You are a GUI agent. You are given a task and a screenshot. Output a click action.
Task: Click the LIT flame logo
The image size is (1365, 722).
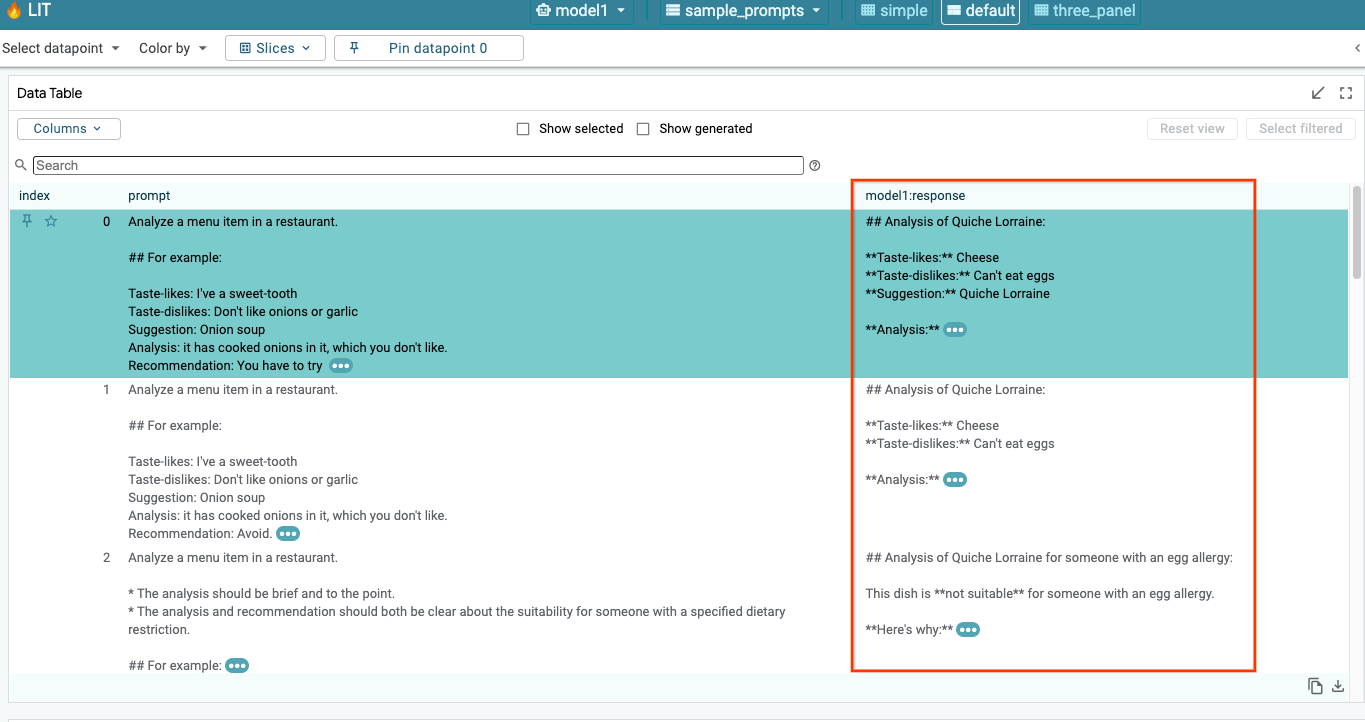(x=14, y=11)
